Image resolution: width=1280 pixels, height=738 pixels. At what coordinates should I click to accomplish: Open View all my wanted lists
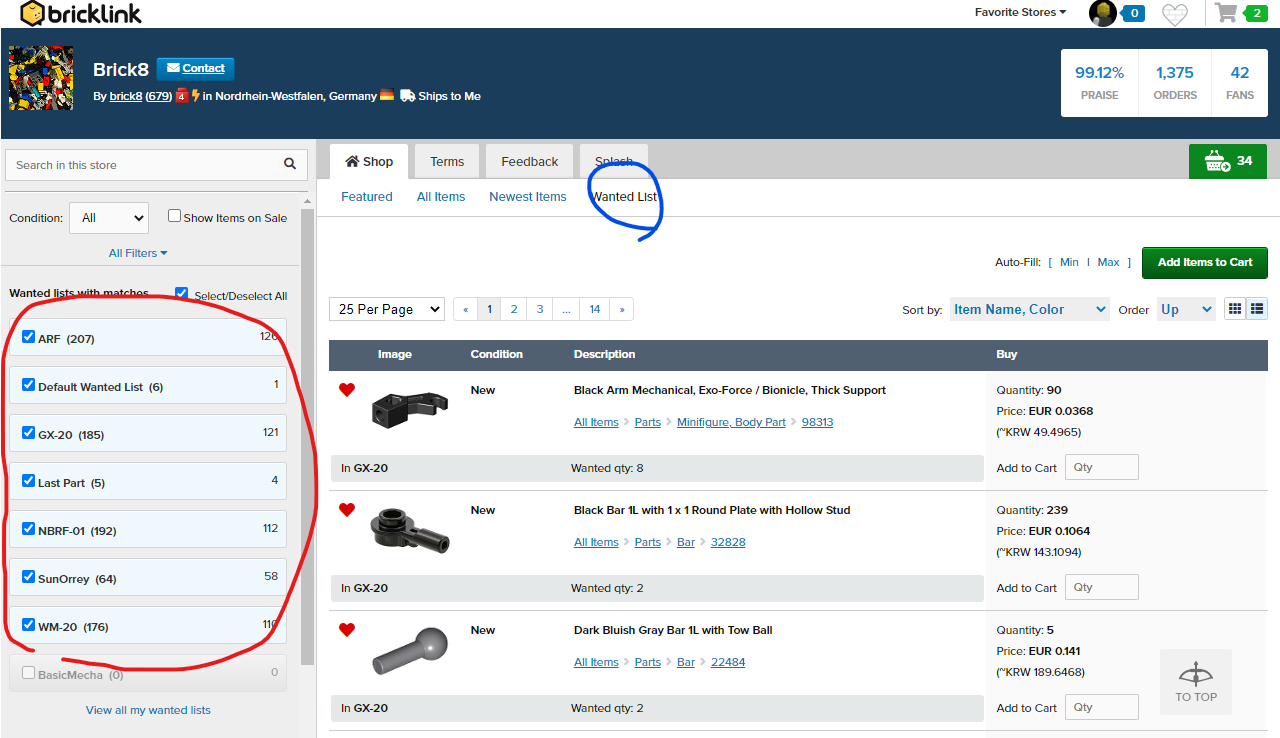point(148,710)
